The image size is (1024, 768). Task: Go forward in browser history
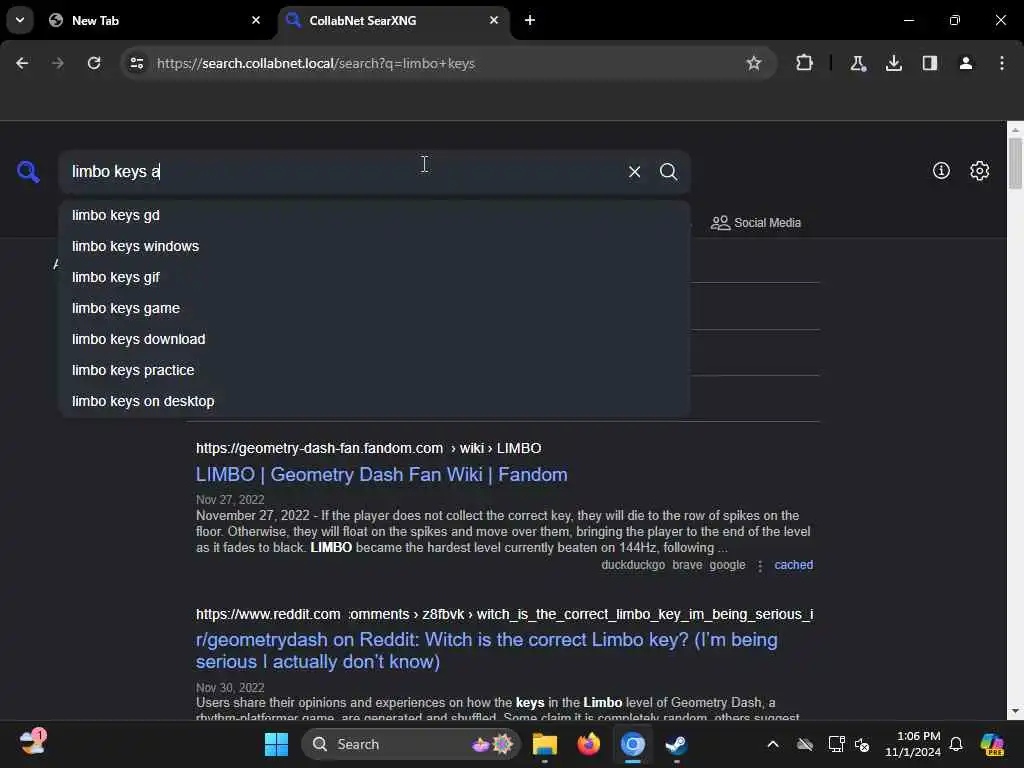57,63
